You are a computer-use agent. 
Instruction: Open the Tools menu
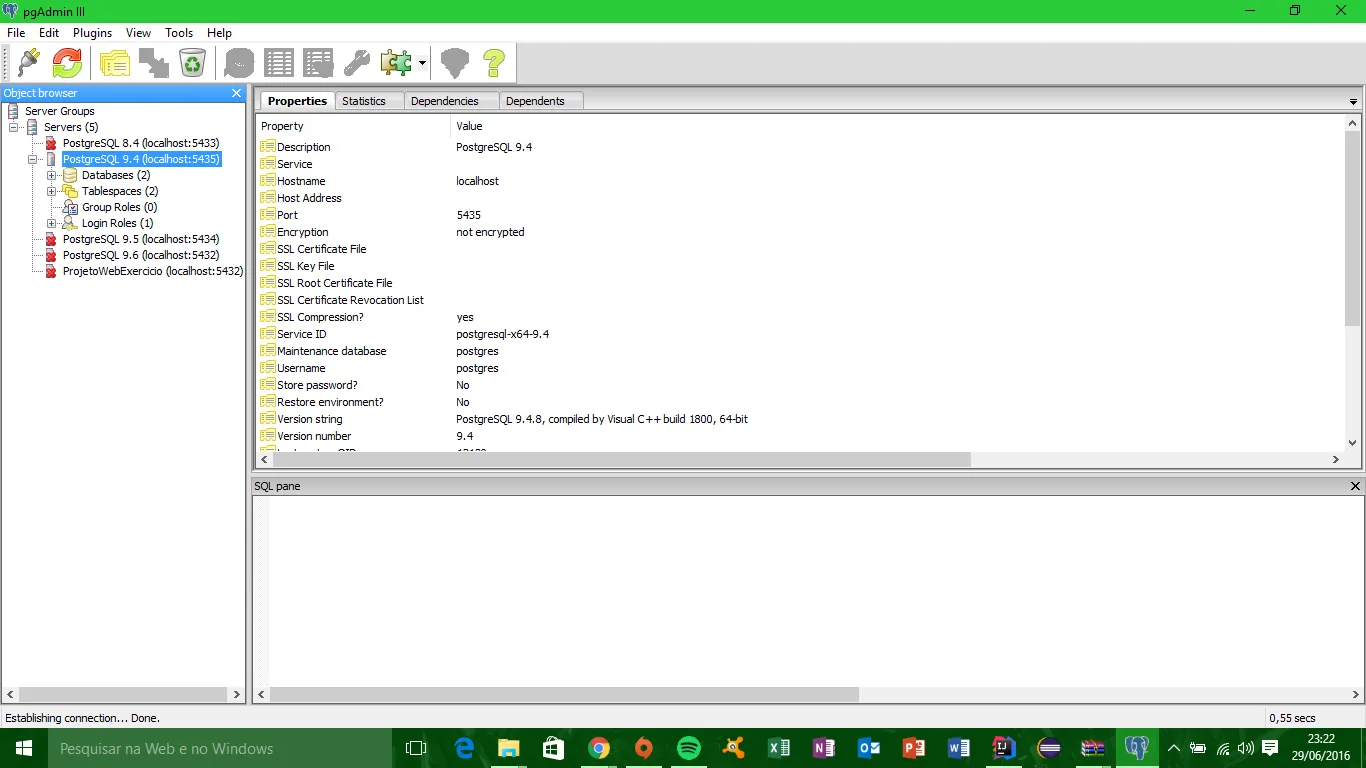click(x=179, y=33)
